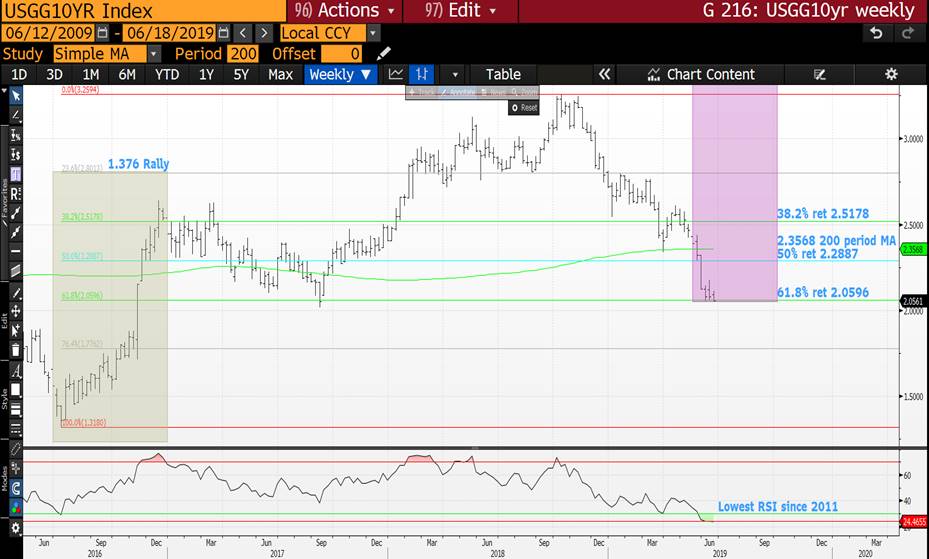
Task: Open the Local CCY currency dropdown arrow
Action: tap(373, 33)
